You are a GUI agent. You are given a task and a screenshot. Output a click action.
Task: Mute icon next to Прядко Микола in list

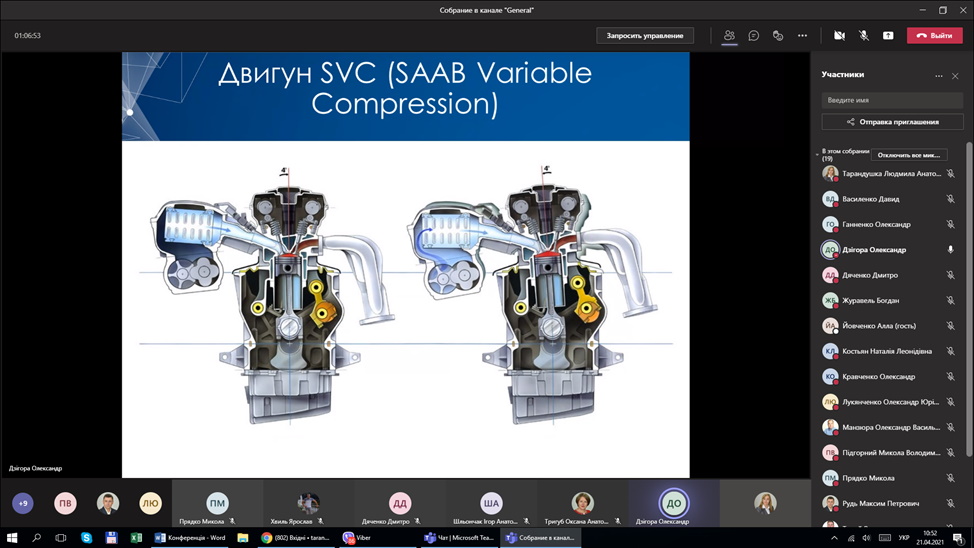pyautogui.click(x=950, y=478)
